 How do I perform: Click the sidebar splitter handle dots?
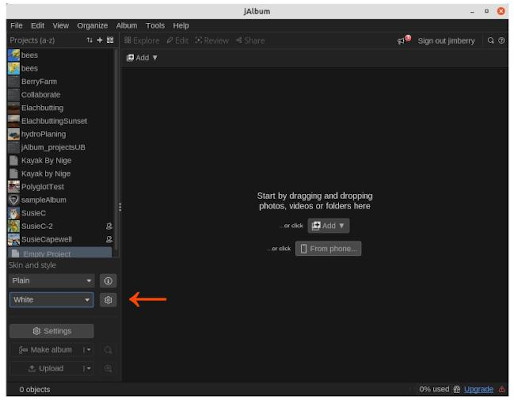120,207
